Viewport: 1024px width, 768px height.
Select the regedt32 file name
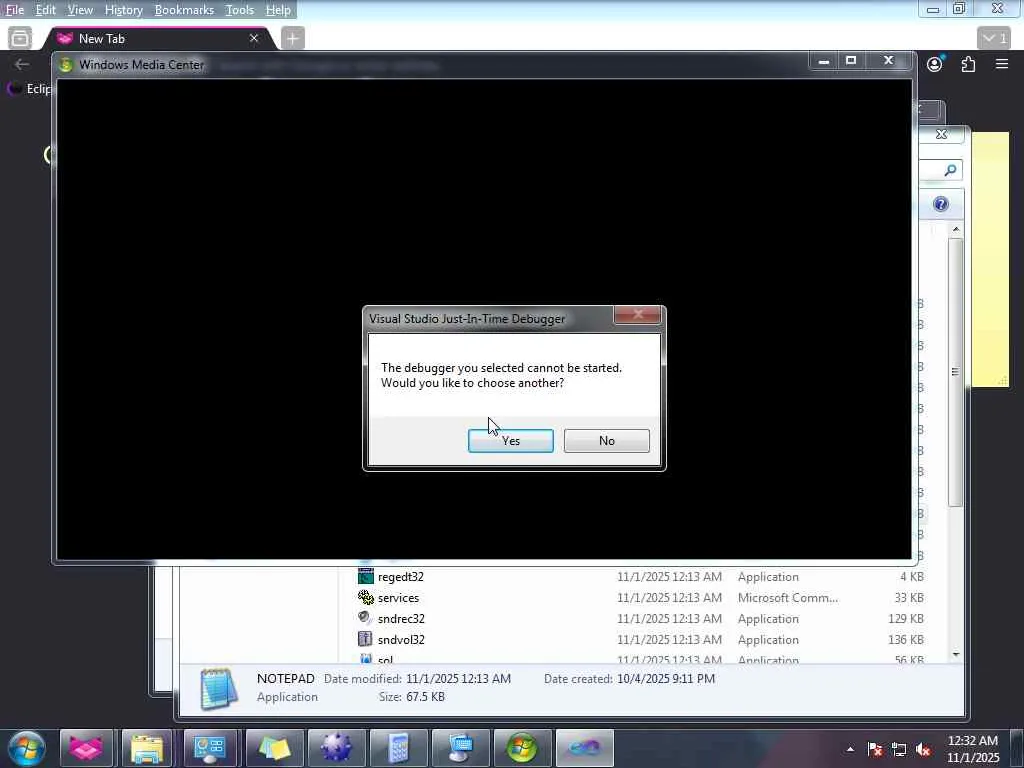coord(401,577)
